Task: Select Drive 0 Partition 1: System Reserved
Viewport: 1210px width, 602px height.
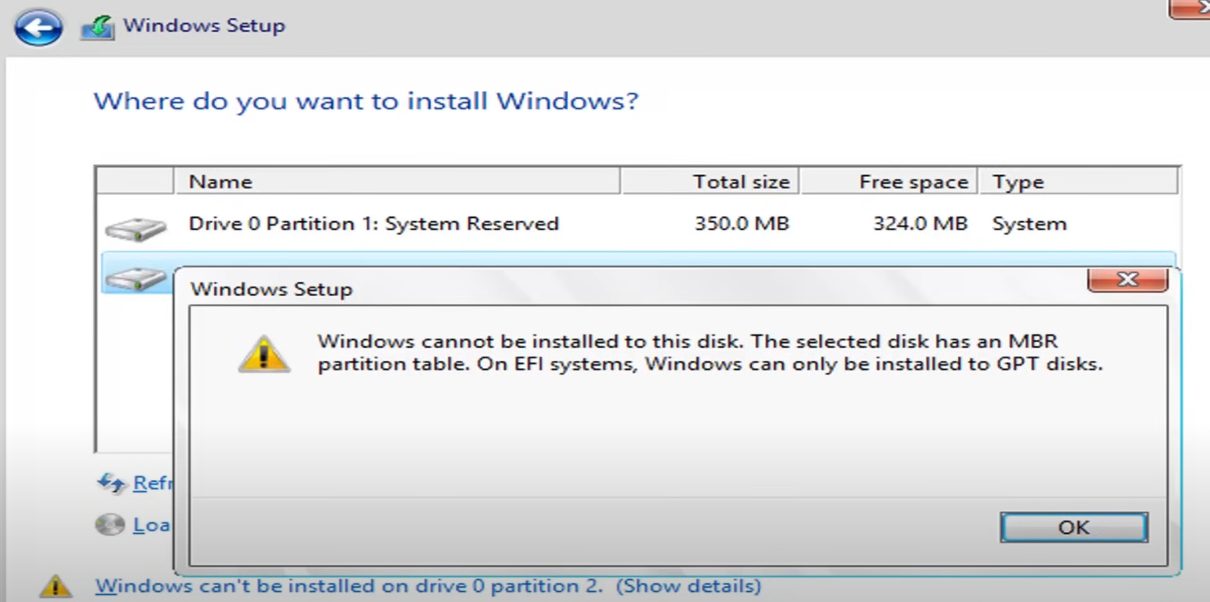Action: coord(639,224)
